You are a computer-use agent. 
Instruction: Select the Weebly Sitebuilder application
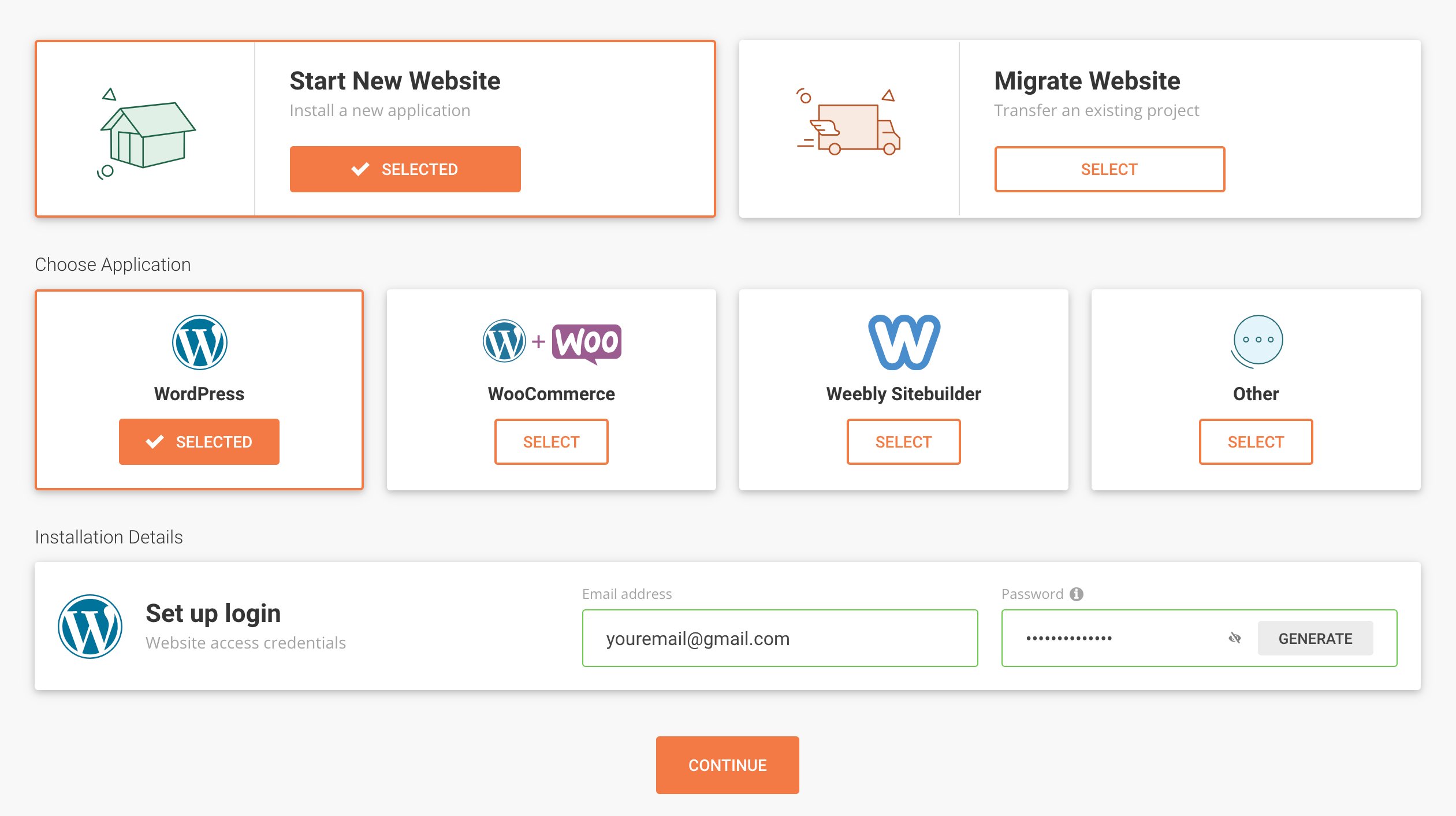point(904,442)
